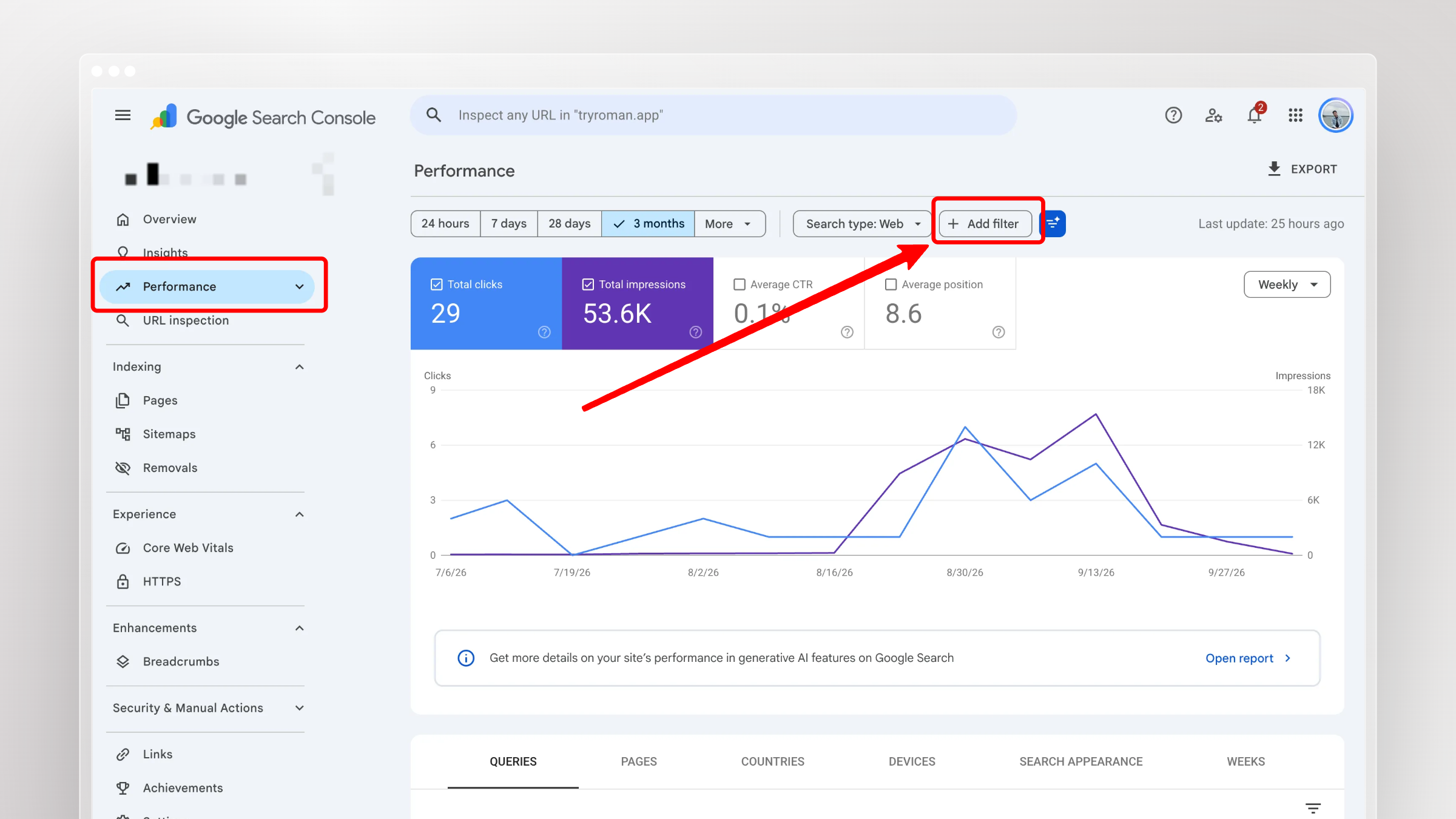Show help for Total clicks metric
1456x819 pixels.
click(x=544, y=332)
